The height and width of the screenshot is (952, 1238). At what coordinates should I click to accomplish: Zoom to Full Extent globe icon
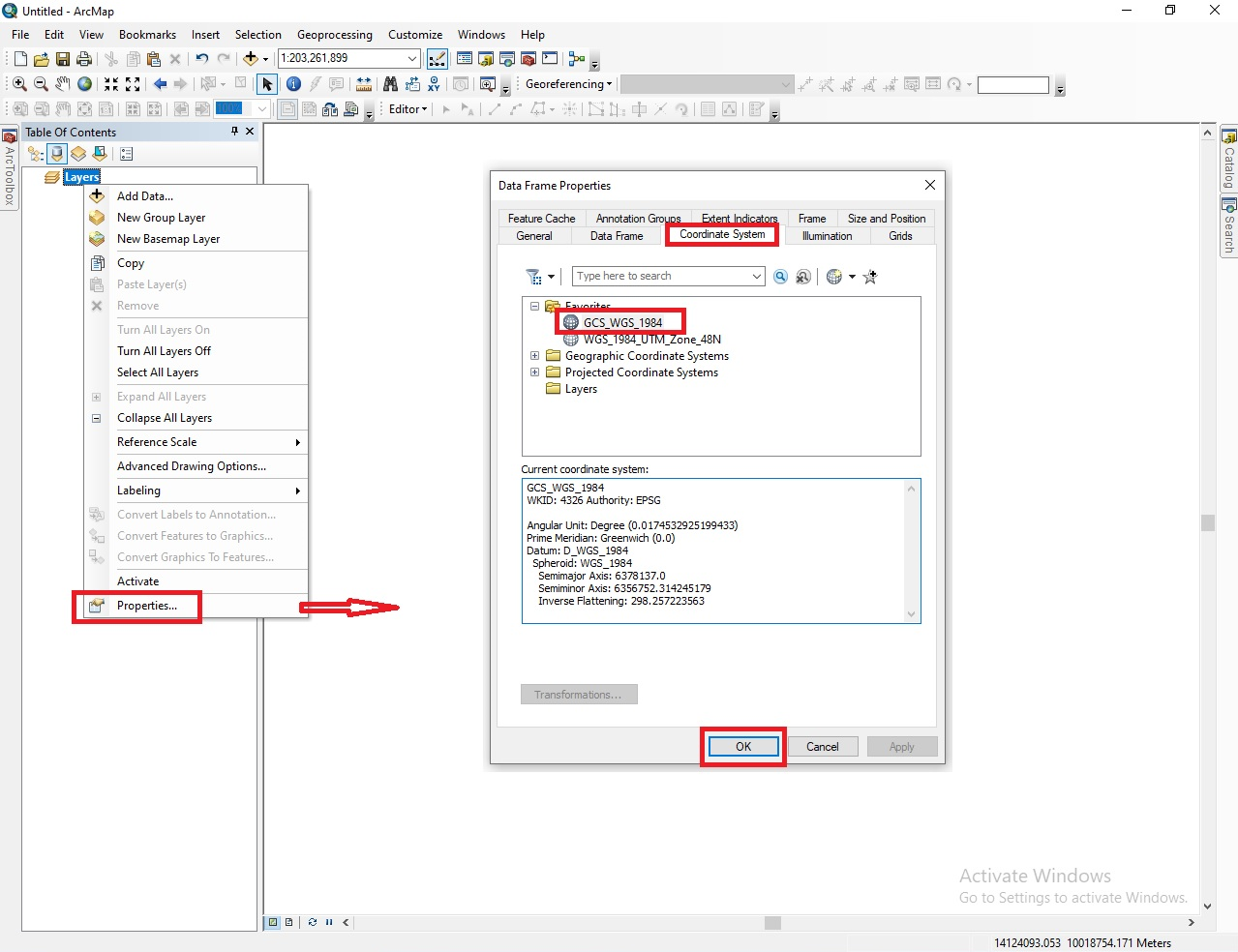[85, 84]
